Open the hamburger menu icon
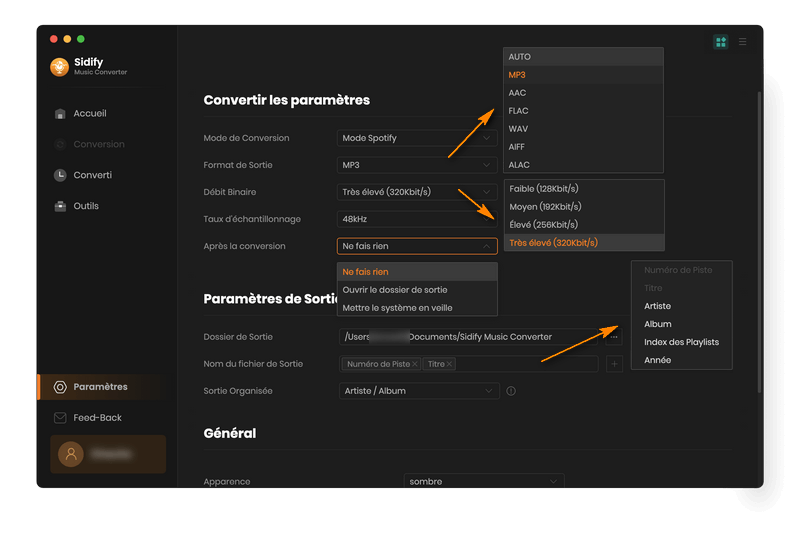Viewport: 800px width, 536px height. [x=742, y=42]
